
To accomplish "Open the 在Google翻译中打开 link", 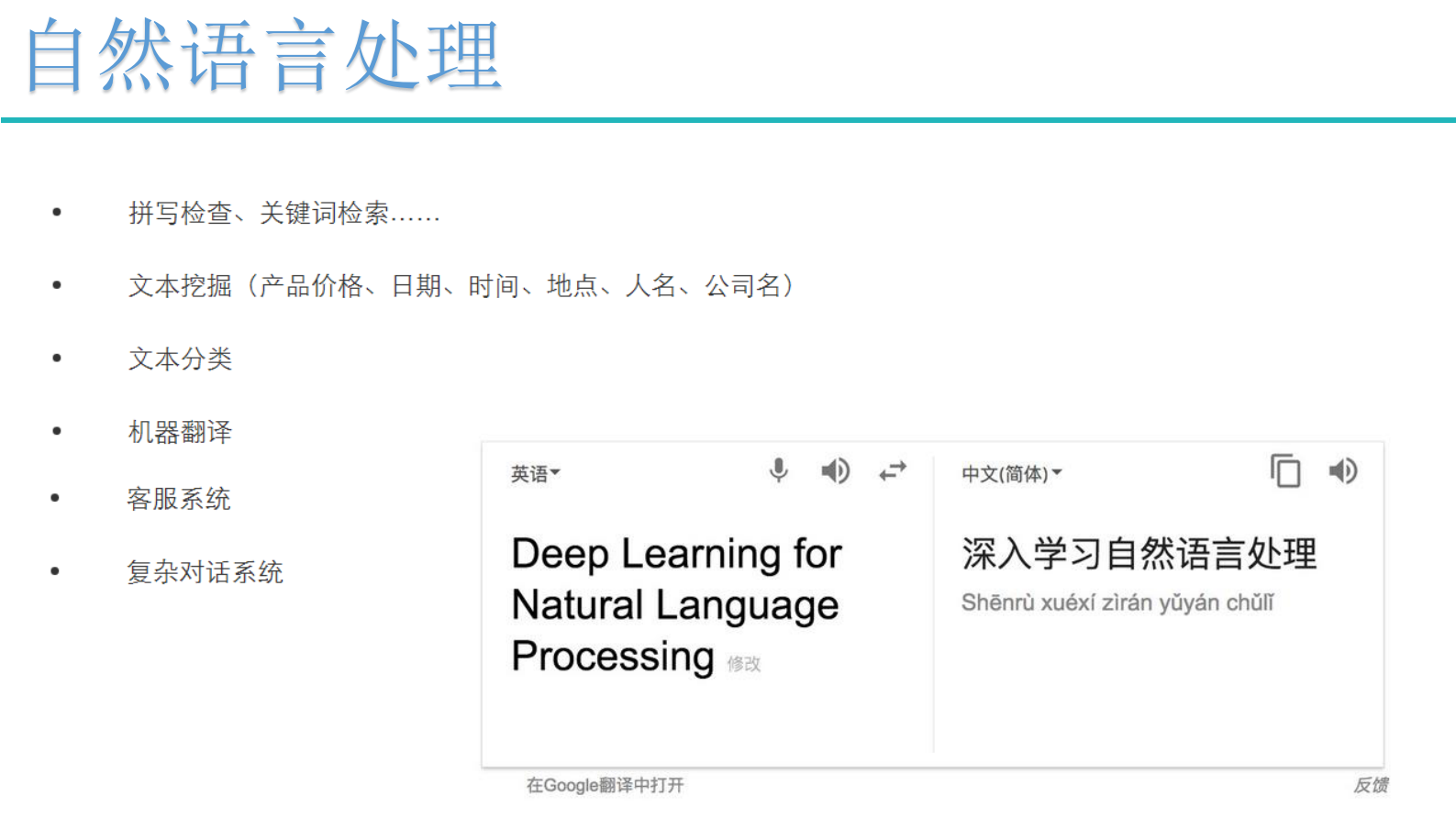I will (x=605, y=785).
